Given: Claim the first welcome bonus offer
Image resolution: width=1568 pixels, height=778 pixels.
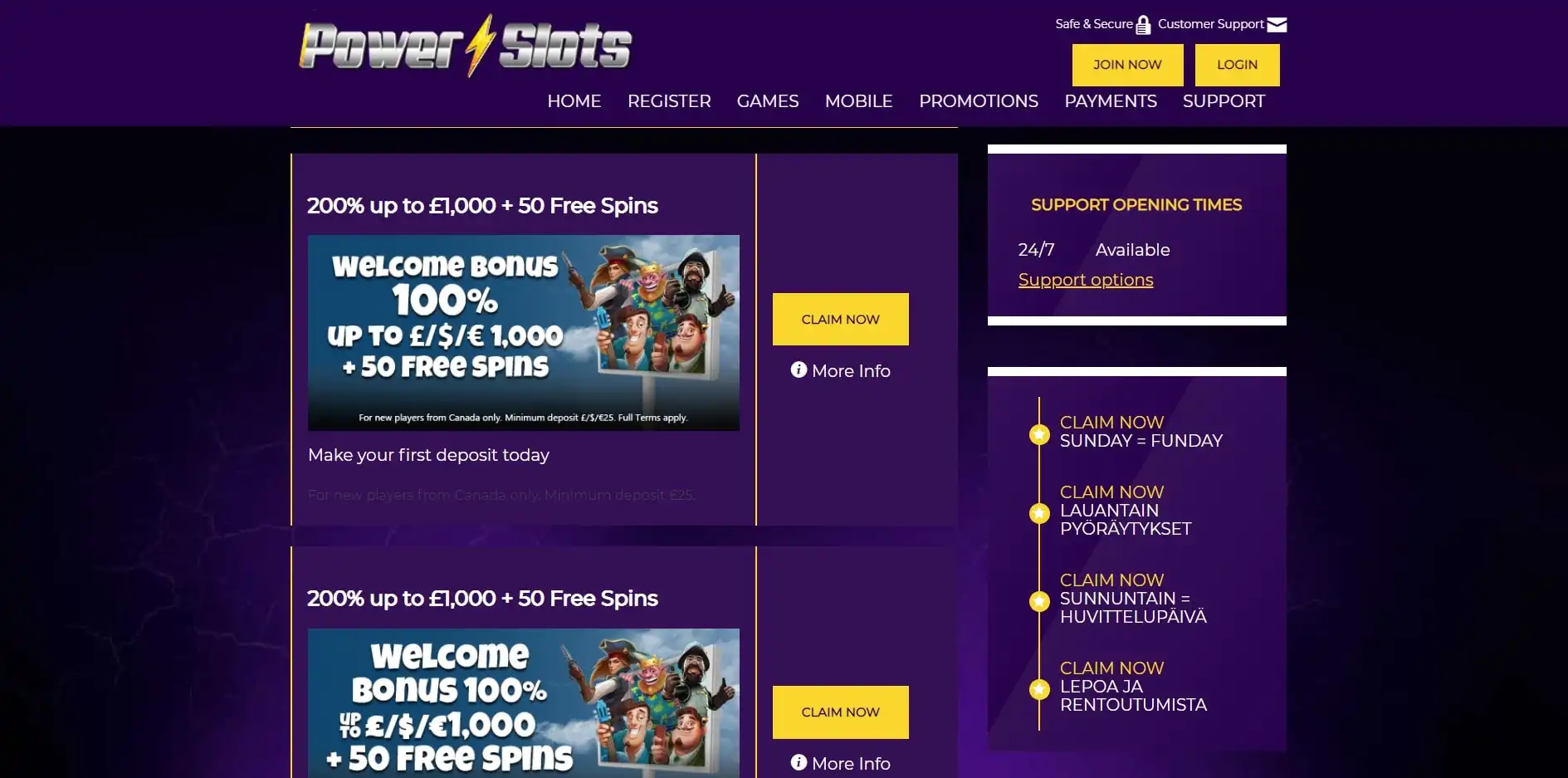Looking at the screenshot, I should tap(840, 319).
